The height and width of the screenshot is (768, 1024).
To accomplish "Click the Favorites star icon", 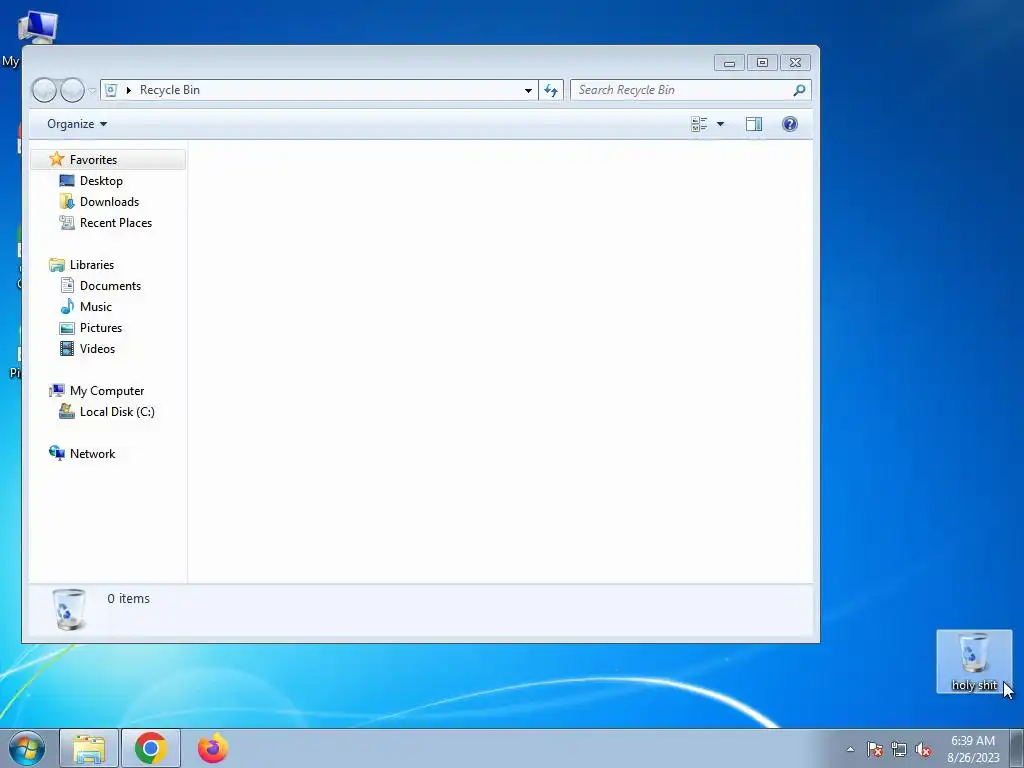I will (57, 159).
